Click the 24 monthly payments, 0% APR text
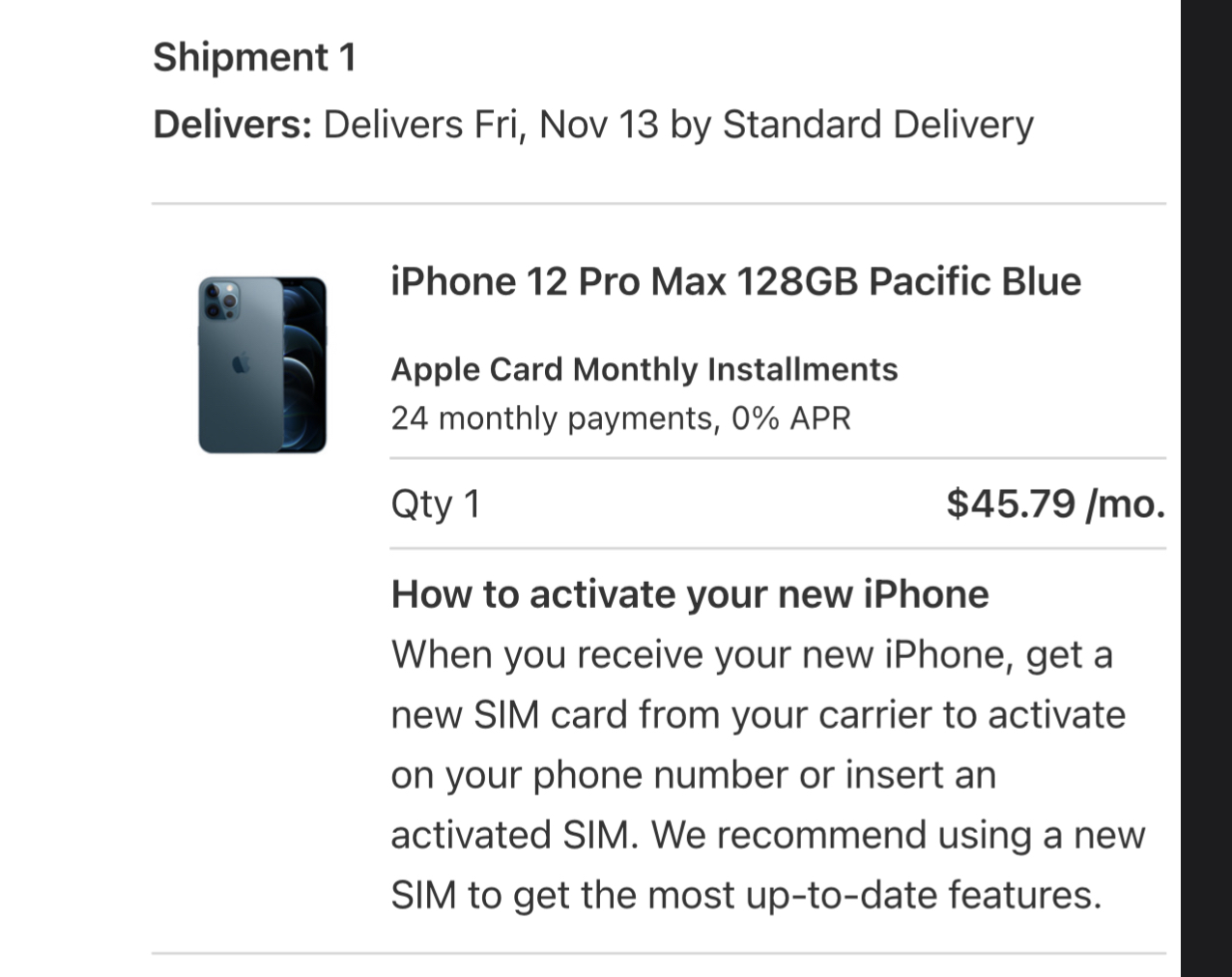The image size is (1232, 977). coord(621,418)
